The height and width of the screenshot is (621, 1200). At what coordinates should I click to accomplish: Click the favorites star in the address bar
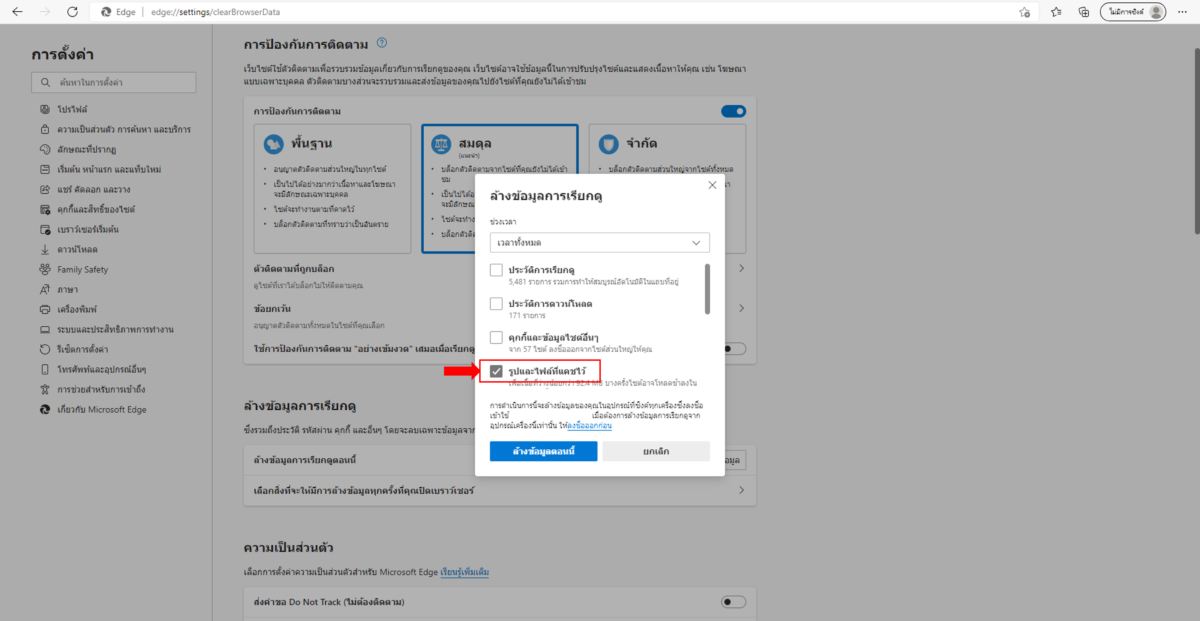pyautogui.click(x=1023, y=14)
